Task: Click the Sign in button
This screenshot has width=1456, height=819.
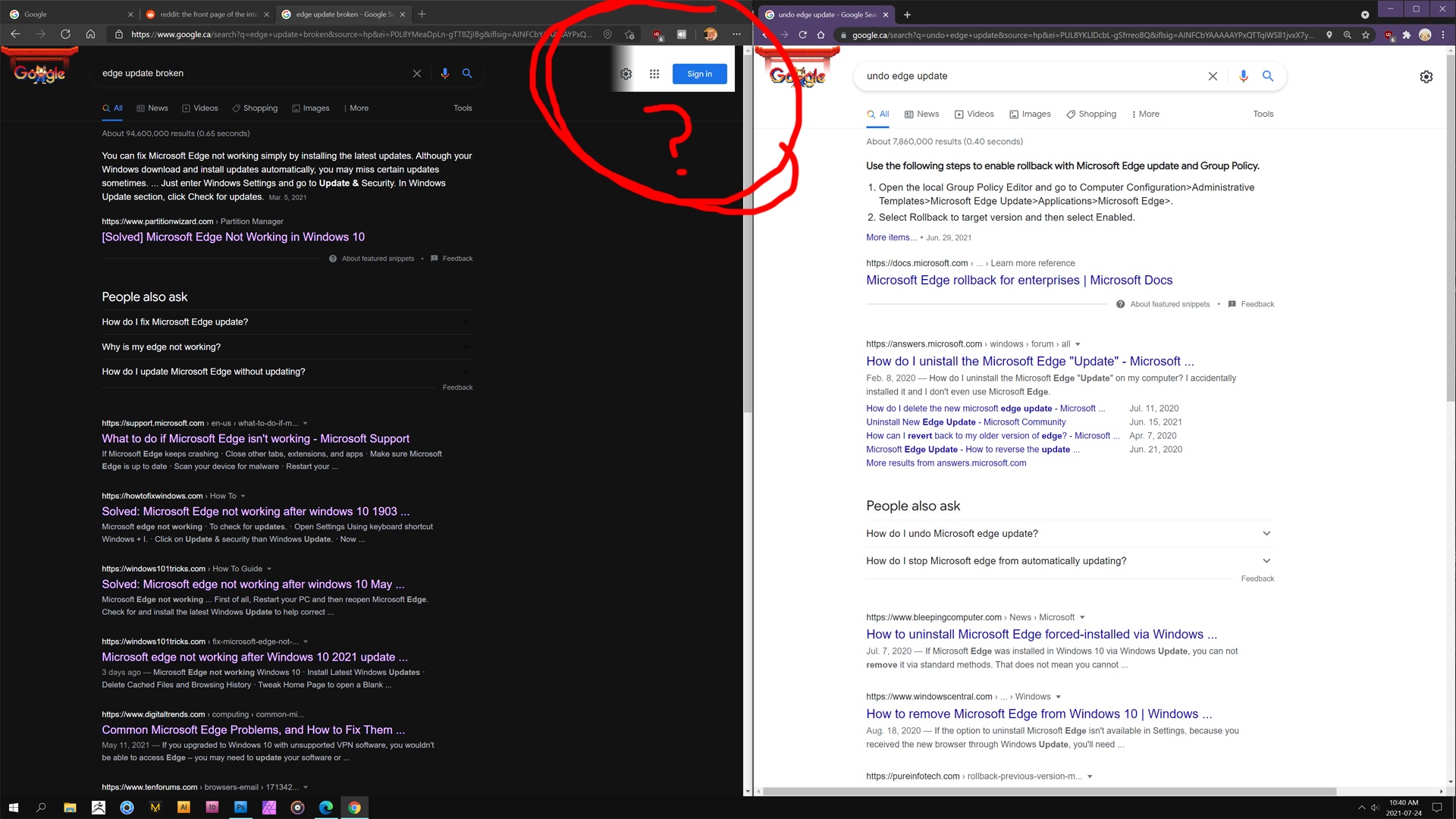Action: tap(699, 74)
